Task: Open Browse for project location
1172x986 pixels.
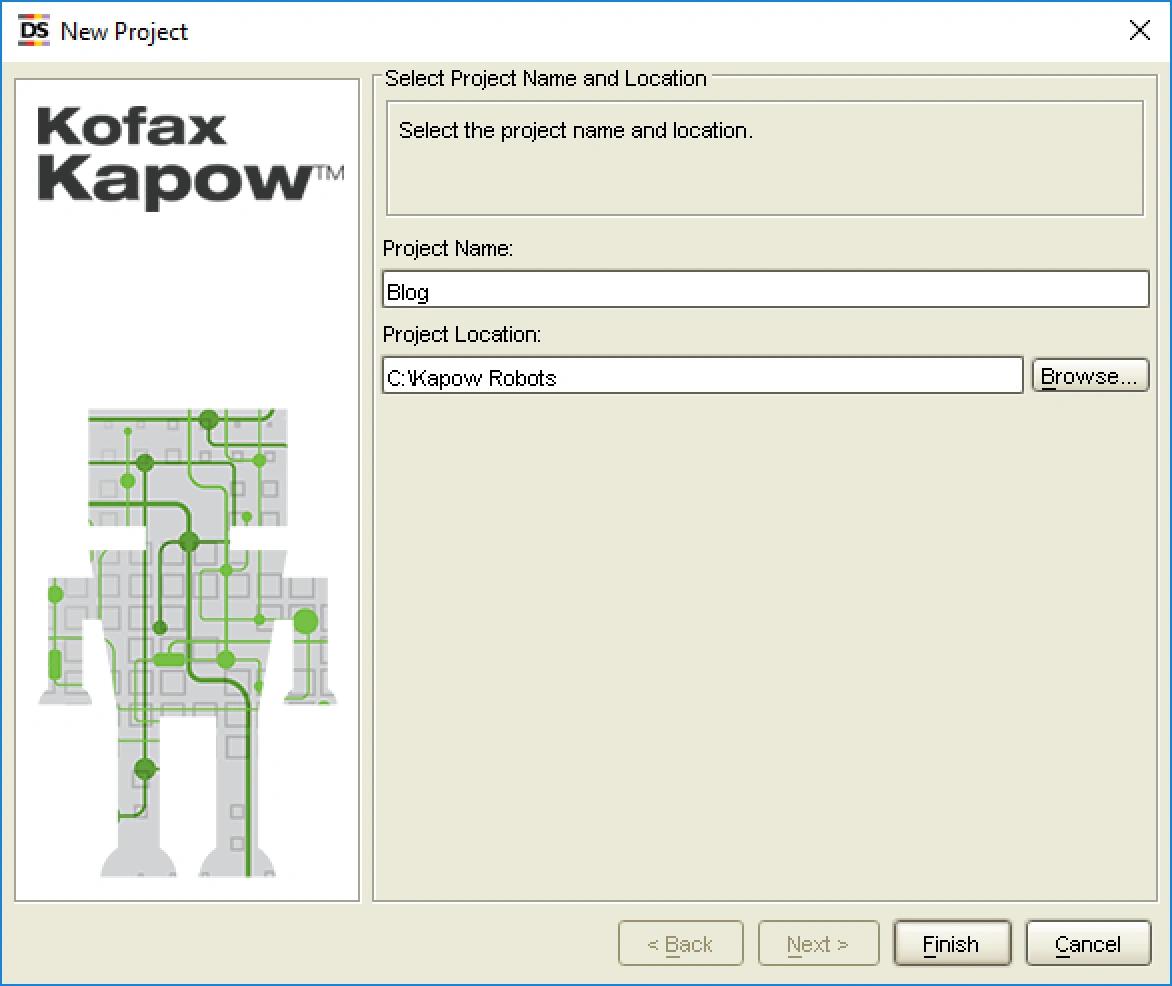Action: [1089, 375]
